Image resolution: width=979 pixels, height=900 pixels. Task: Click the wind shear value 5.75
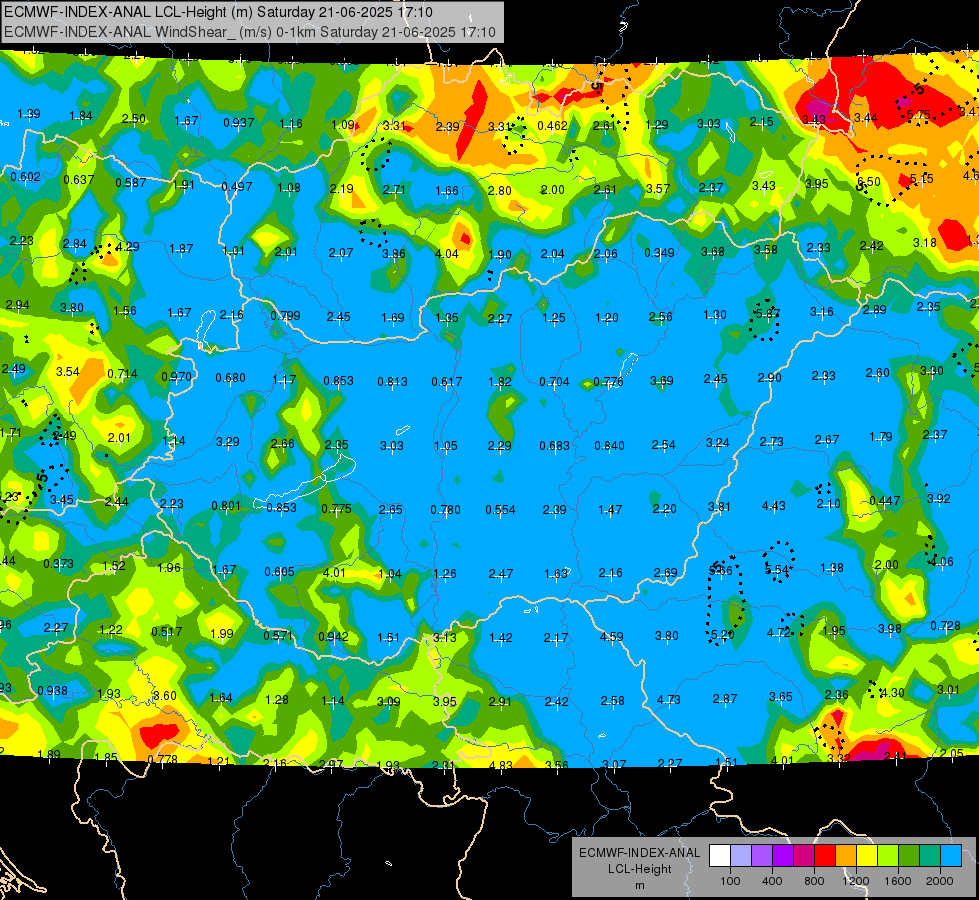point(918,115)
